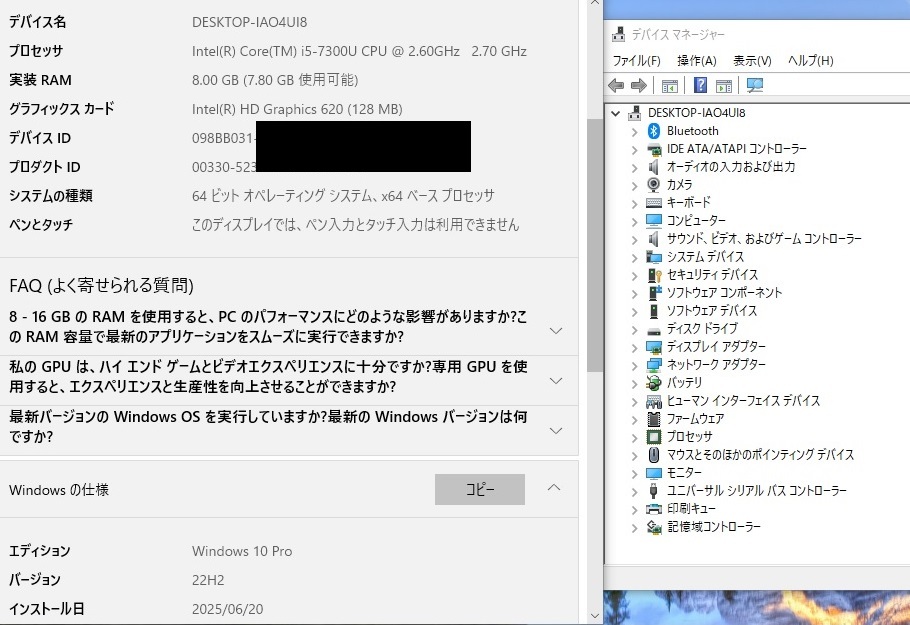Click the display adapters icon
910x625 pixels.
[653, 346]
